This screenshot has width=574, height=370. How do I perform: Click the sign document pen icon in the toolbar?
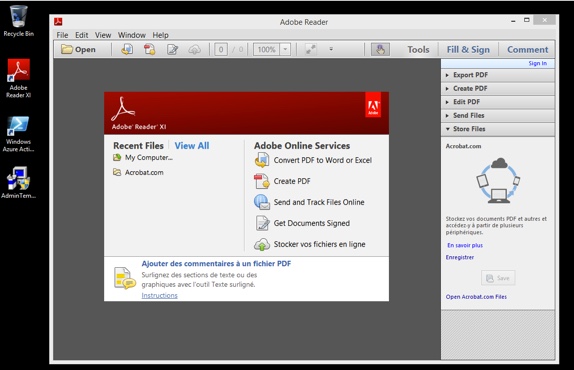(172, 49)
